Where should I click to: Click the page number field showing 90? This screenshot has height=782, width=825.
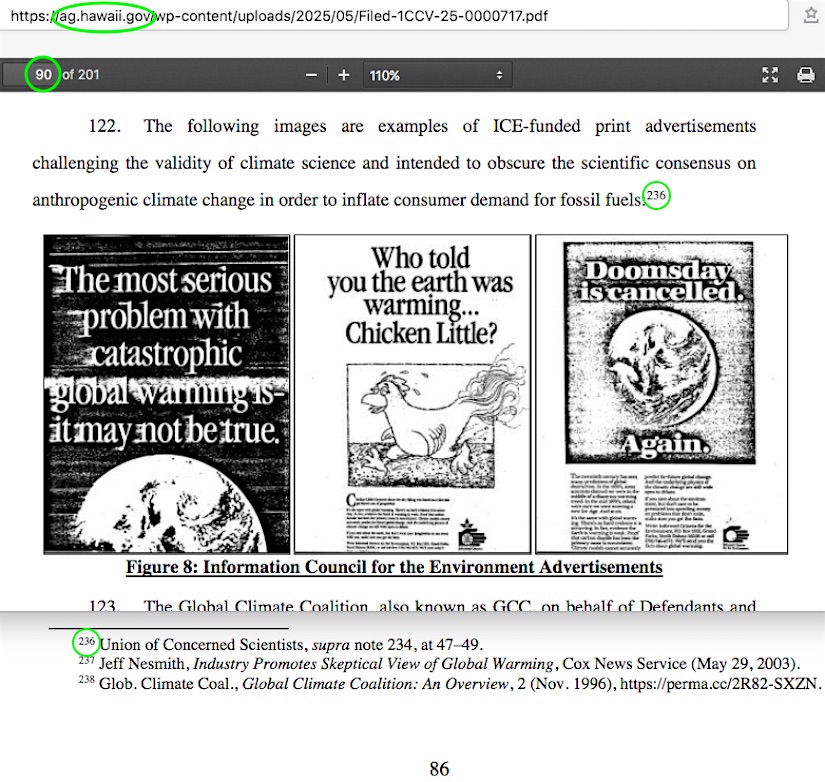43,75
